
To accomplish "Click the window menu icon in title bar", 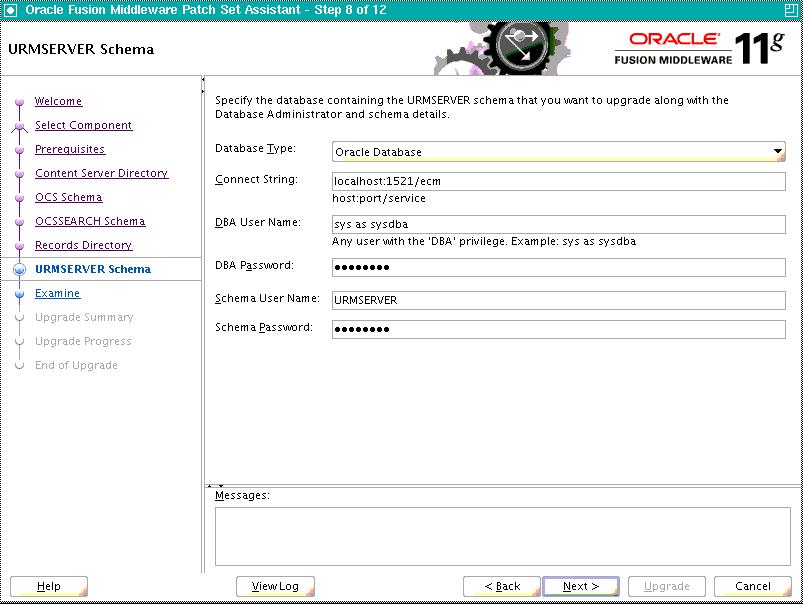I will point(10,10).
